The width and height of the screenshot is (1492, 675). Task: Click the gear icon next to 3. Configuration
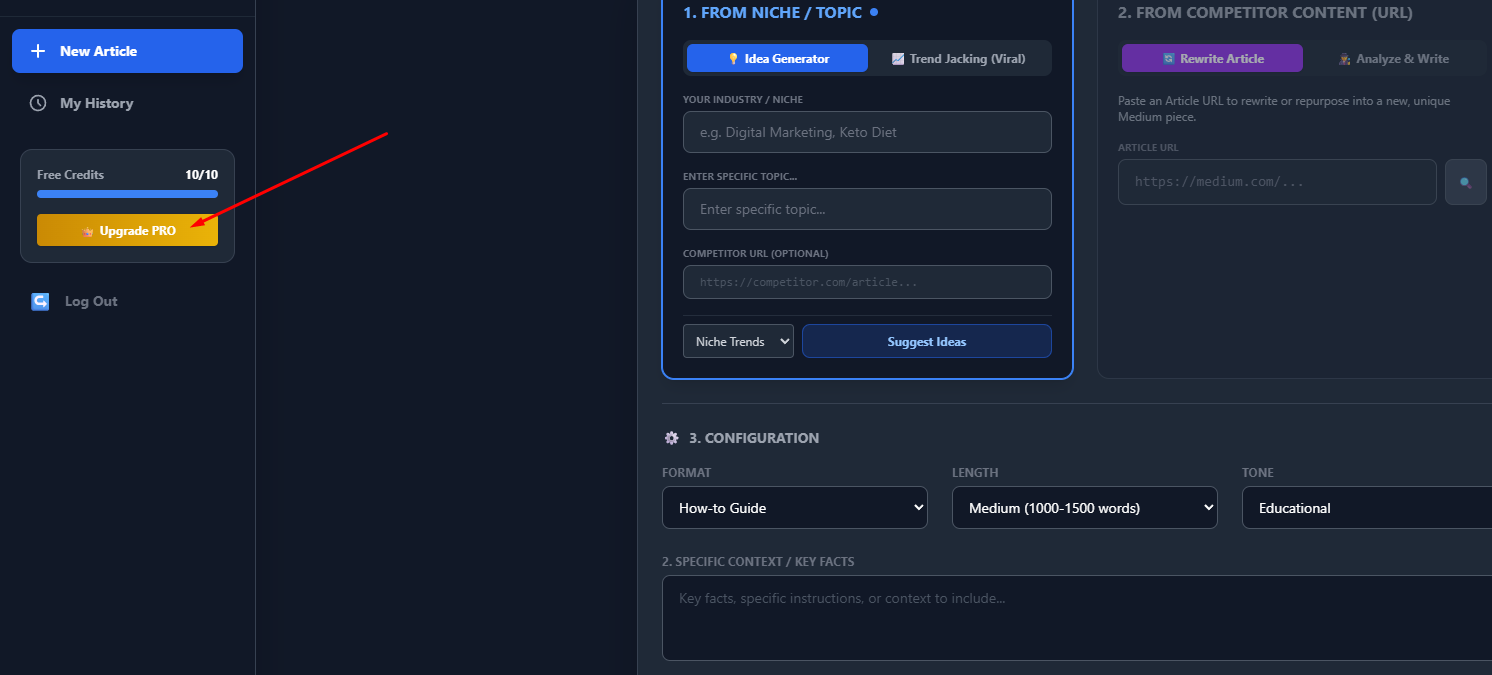(x=672, y=438)
